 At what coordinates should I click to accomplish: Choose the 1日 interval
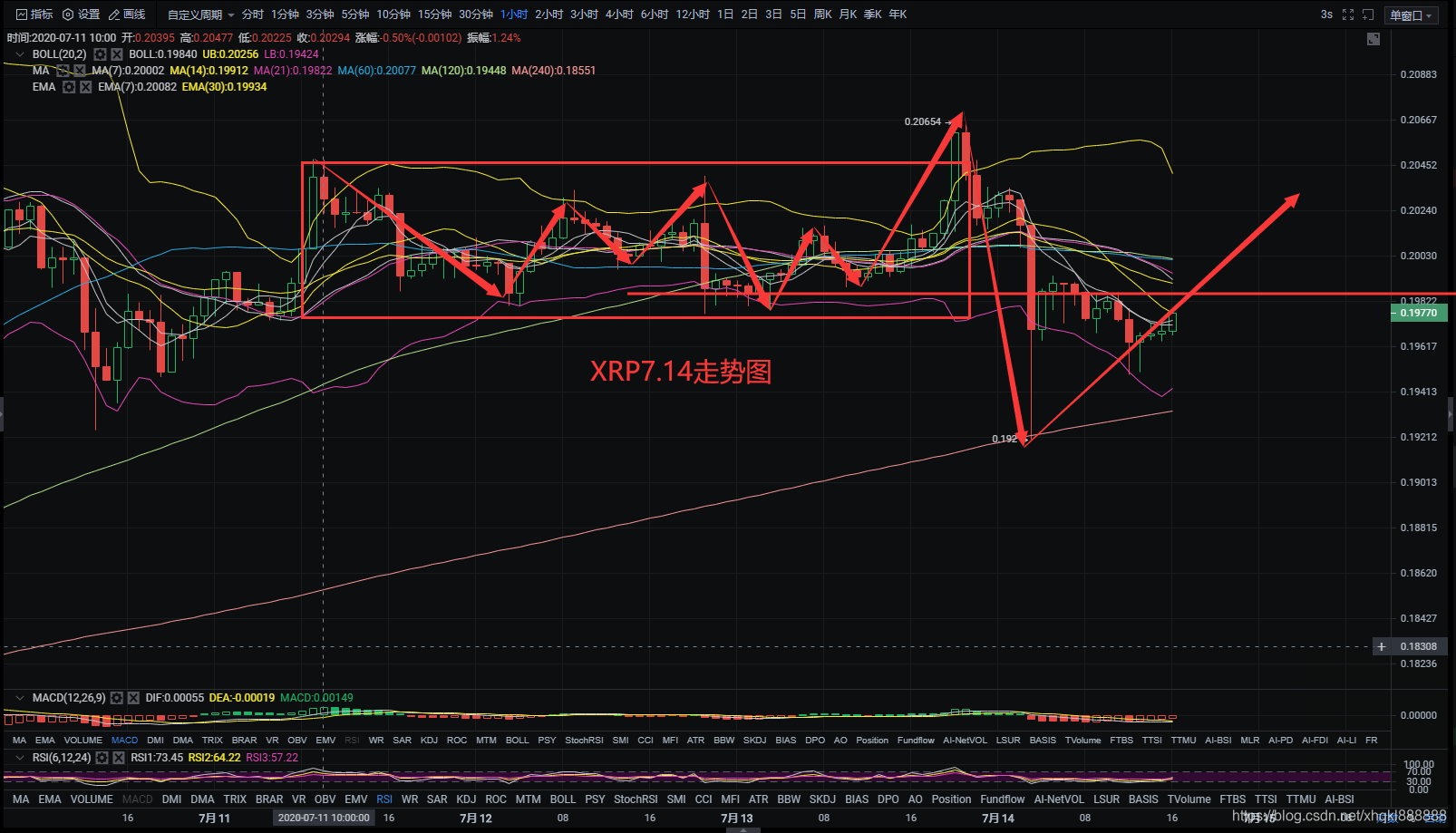(725, 15)
